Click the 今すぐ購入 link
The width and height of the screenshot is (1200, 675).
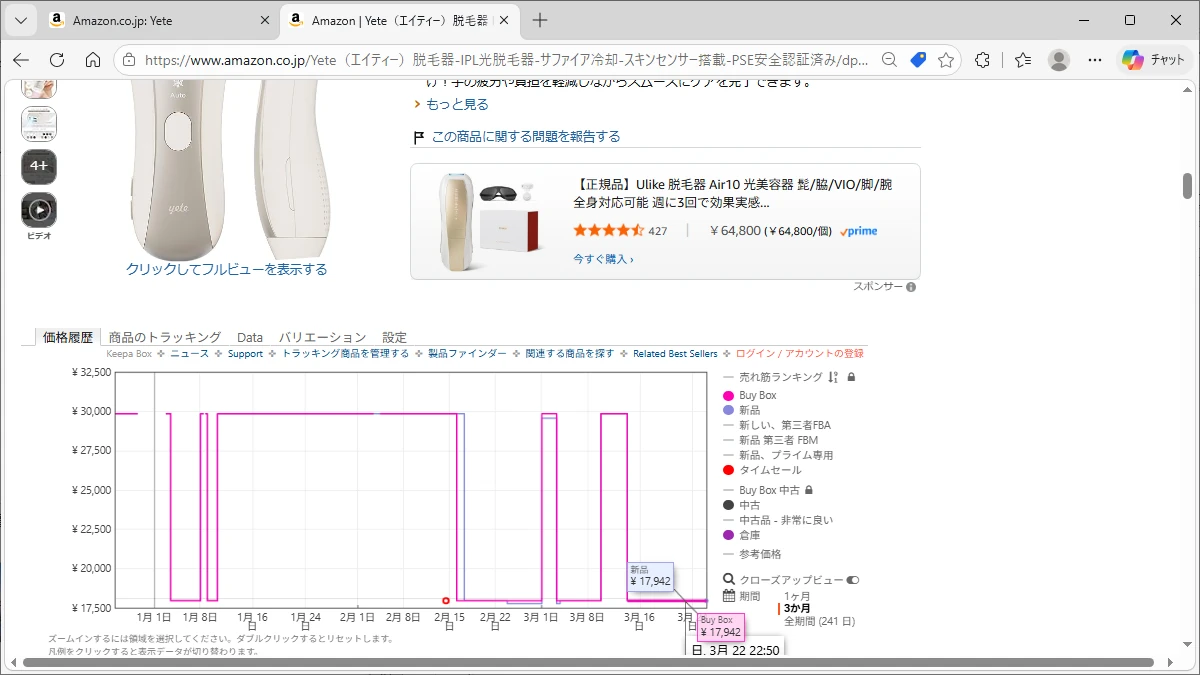(603, 259)
